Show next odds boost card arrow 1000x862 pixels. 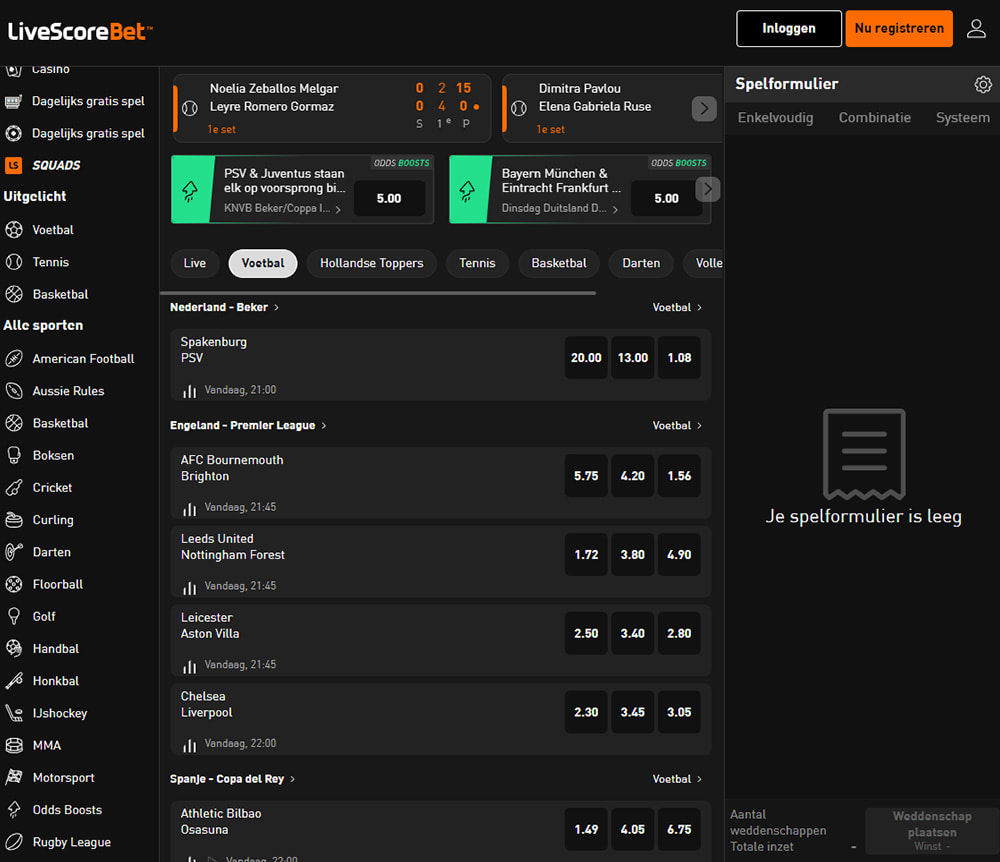click(708, 189)
